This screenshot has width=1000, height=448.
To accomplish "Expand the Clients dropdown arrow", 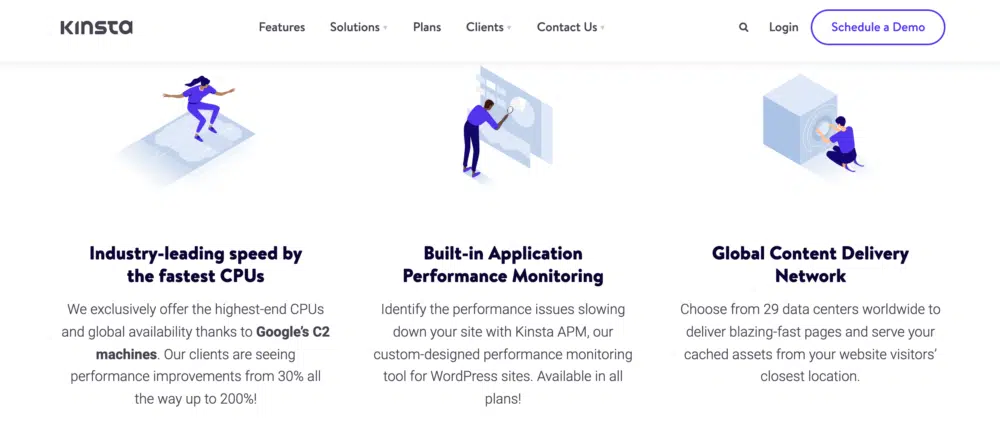I will click(509, 28).
